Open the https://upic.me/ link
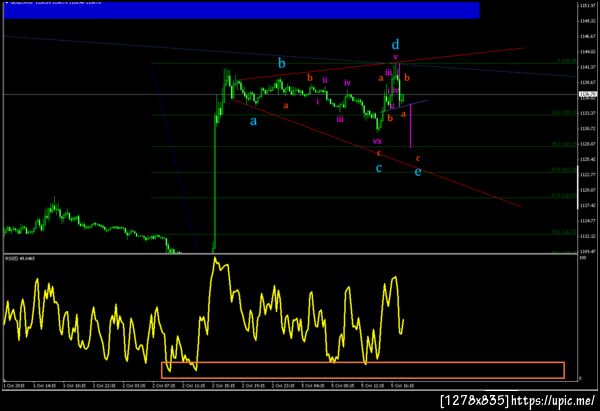600x411 pixels. [553, 401]
